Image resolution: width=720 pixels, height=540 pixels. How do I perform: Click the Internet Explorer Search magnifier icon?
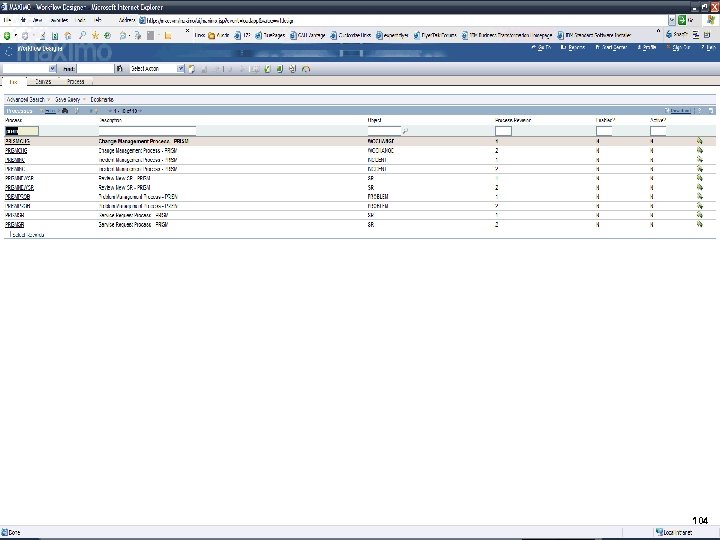coord(82,35)
